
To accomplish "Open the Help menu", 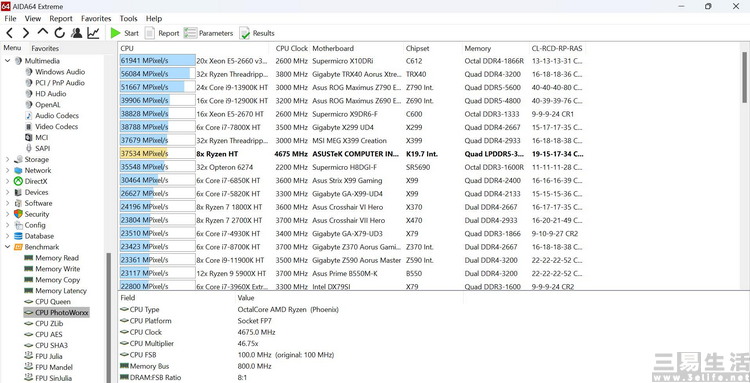I will (x=154, y=19).
